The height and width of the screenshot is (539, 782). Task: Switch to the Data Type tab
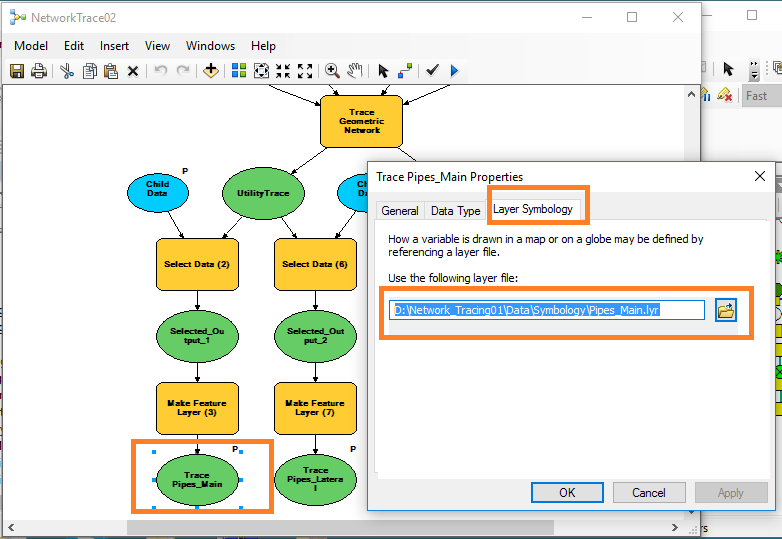[x=455, y=211]
